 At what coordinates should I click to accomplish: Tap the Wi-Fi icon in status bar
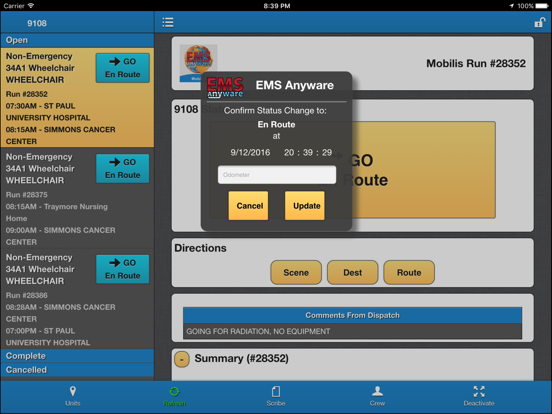[31, 6]
